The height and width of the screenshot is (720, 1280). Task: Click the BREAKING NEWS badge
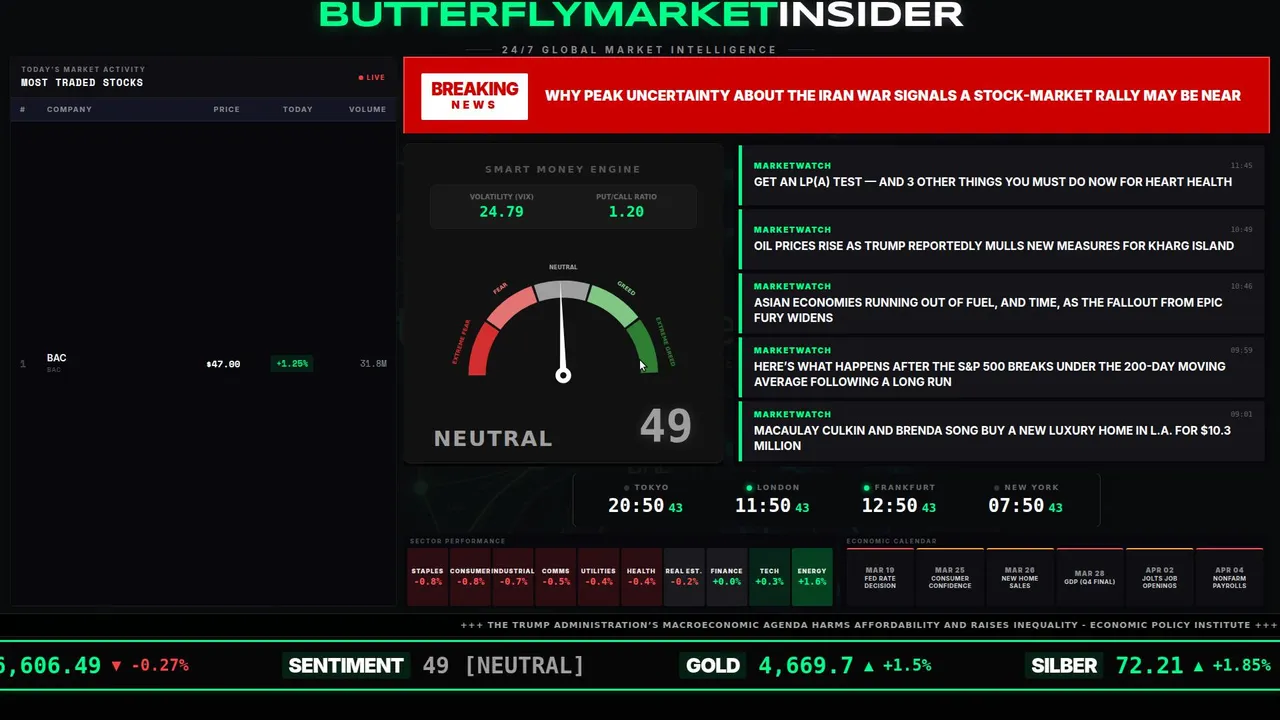474,96
